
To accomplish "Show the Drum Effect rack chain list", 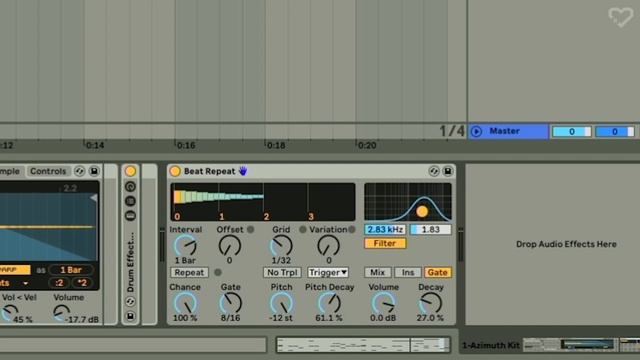I will click(131, 201).
